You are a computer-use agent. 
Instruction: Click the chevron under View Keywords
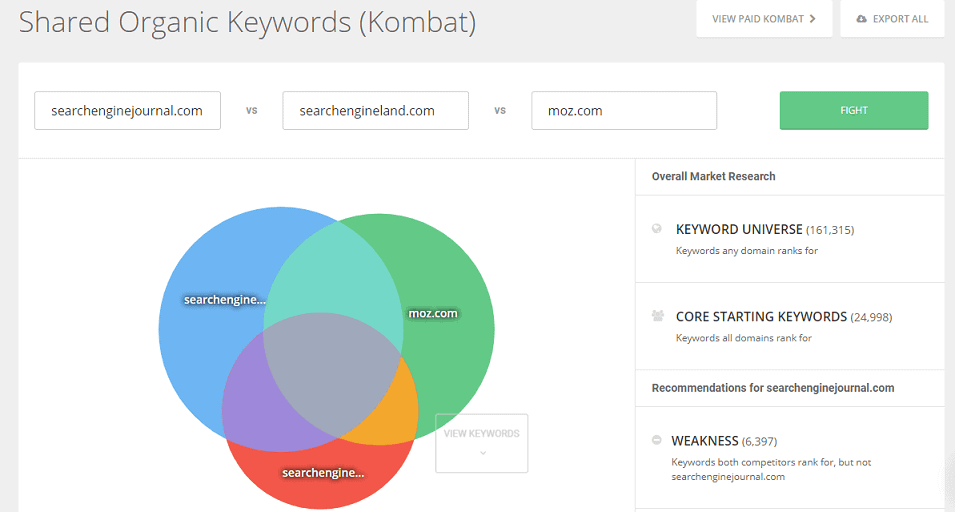point(483,453)
